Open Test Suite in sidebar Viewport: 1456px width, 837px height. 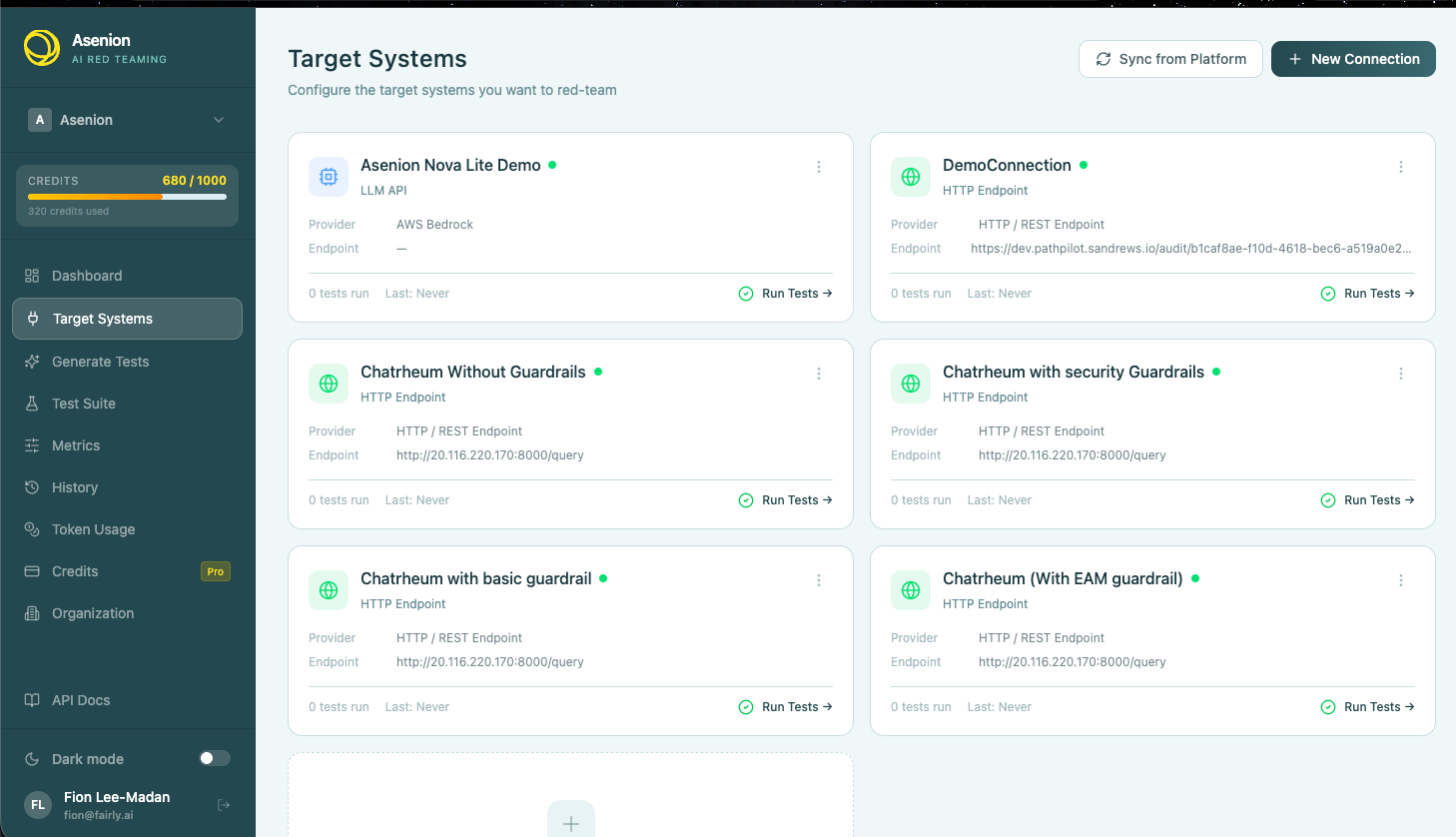tap(127, 404)
